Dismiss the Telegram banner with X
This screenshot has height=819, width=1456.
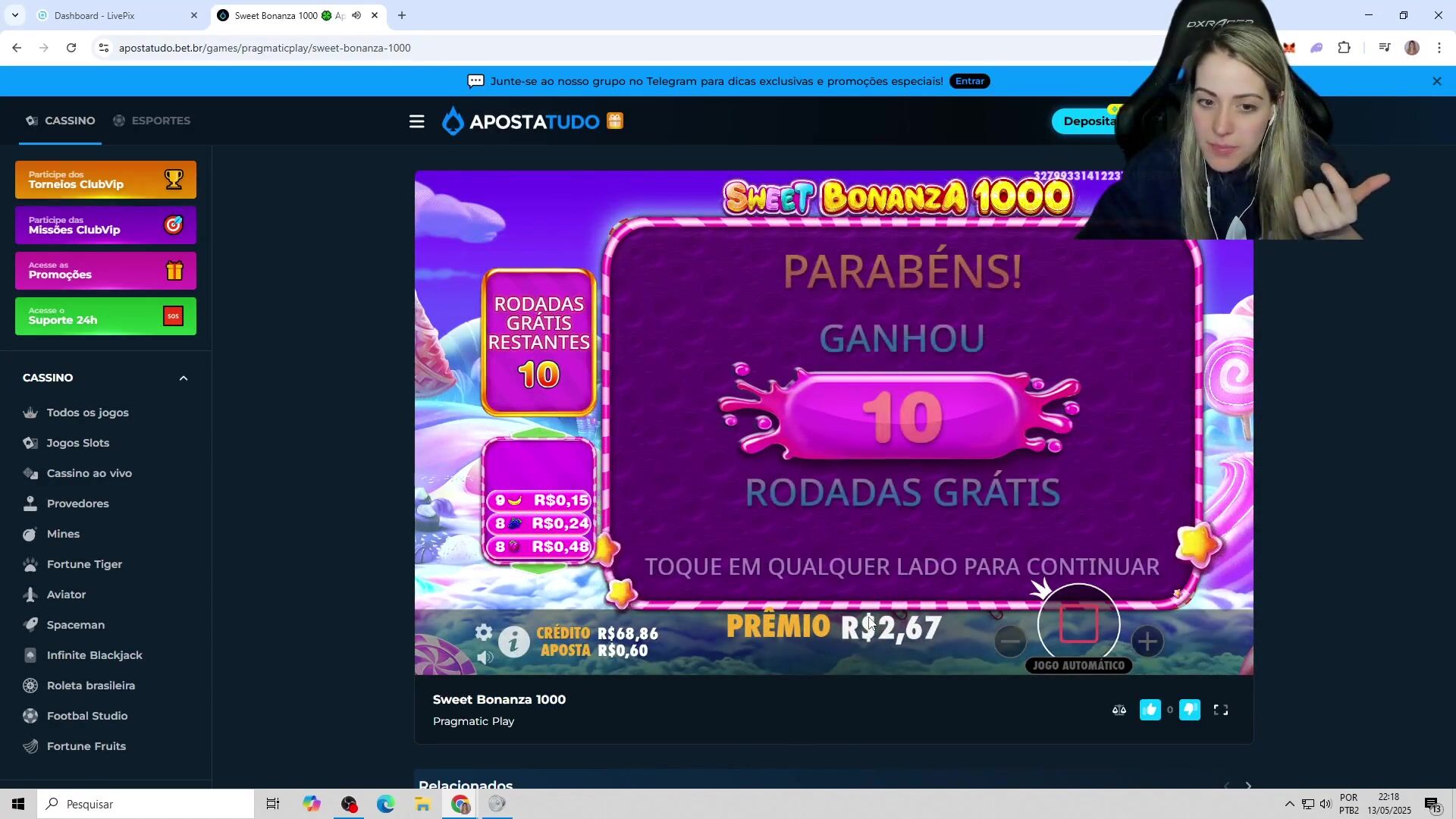1436,81
